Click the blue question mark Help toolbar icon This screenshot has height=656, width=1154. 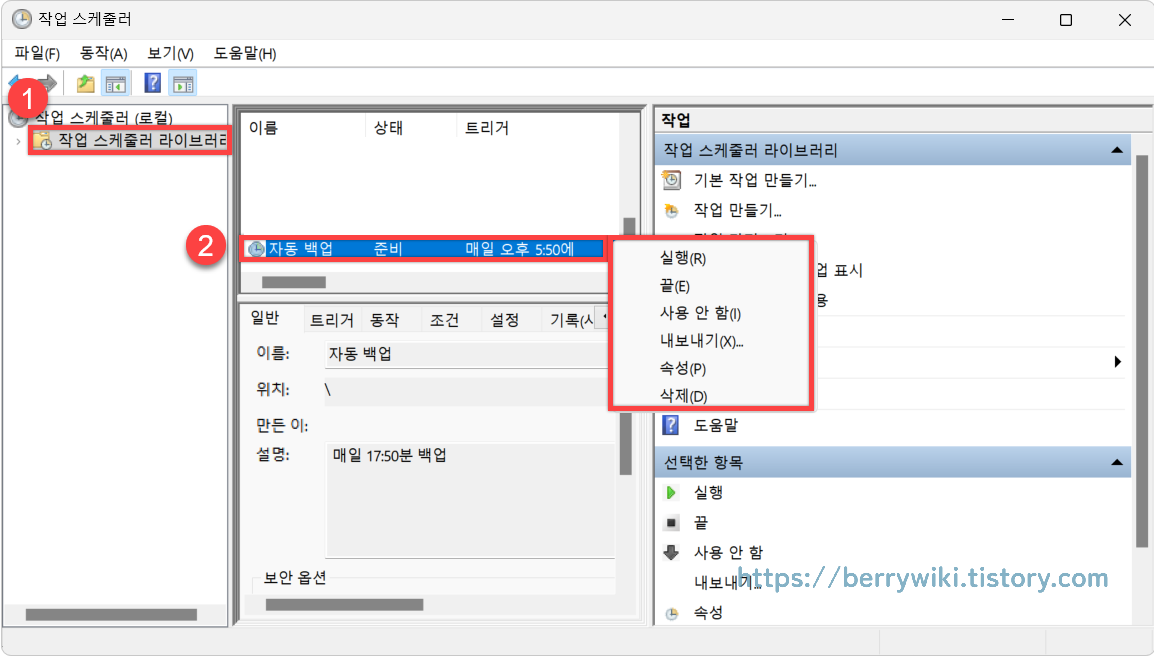click(x=151, y=82)
